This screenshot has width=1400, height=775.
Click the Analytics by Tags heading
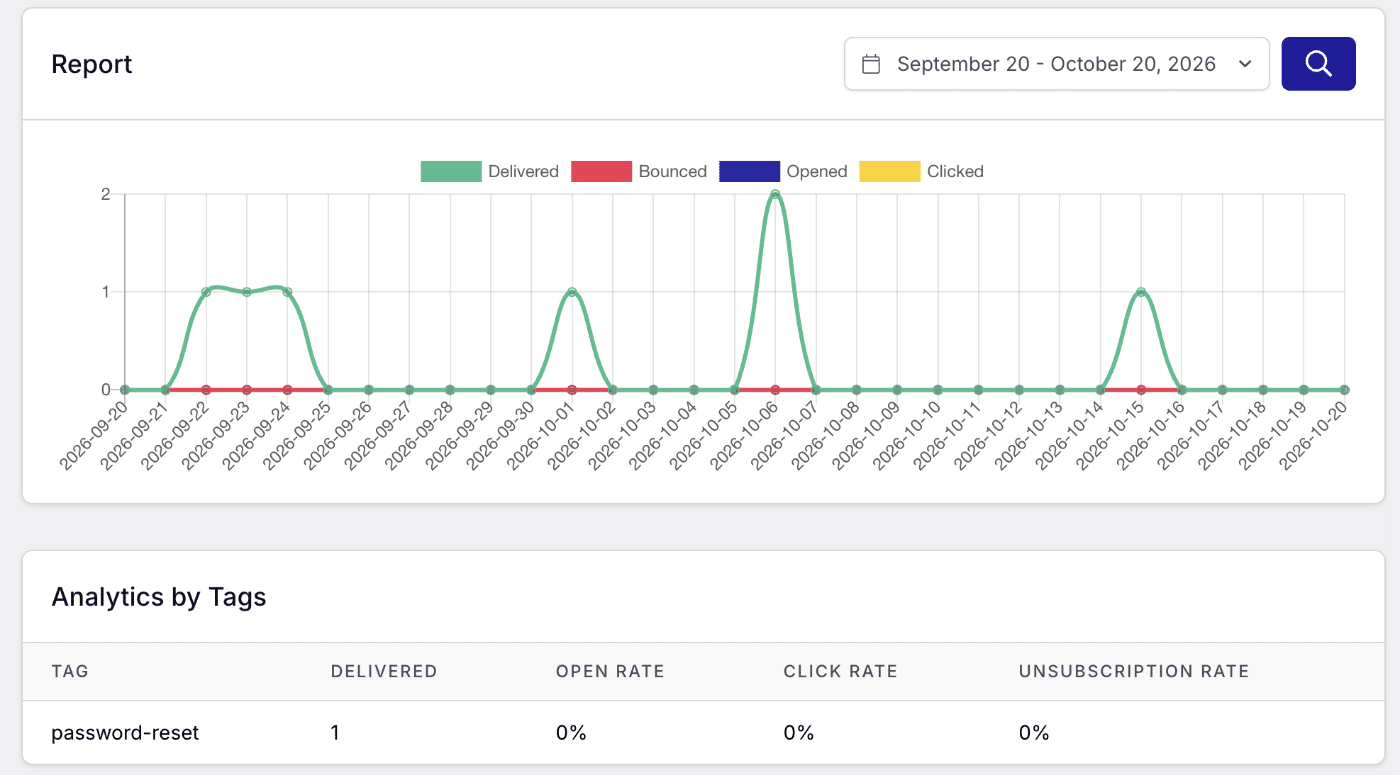159,597
